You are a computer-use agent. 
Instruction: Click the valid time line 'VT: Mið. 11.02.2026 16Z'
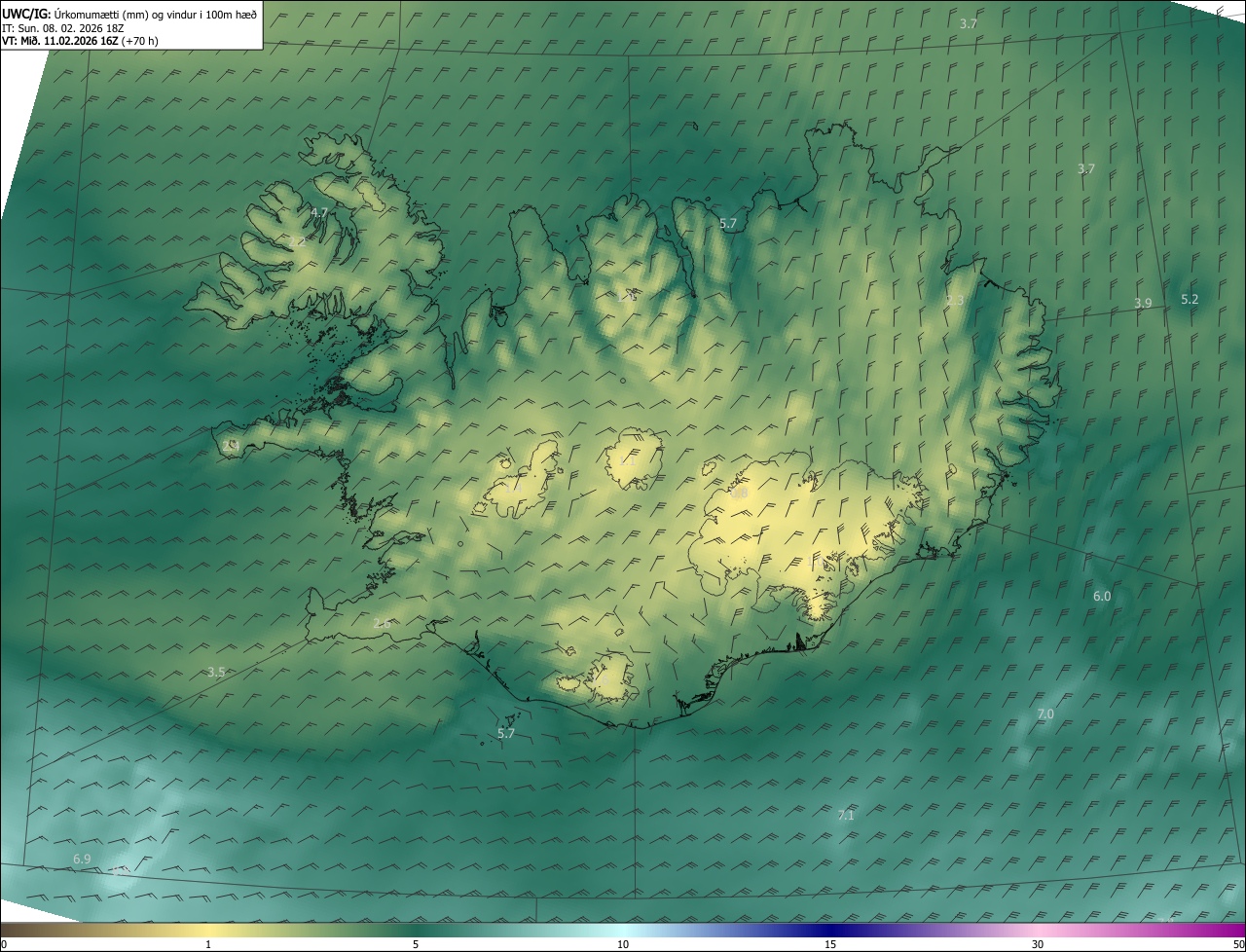(x=60, y=41)
